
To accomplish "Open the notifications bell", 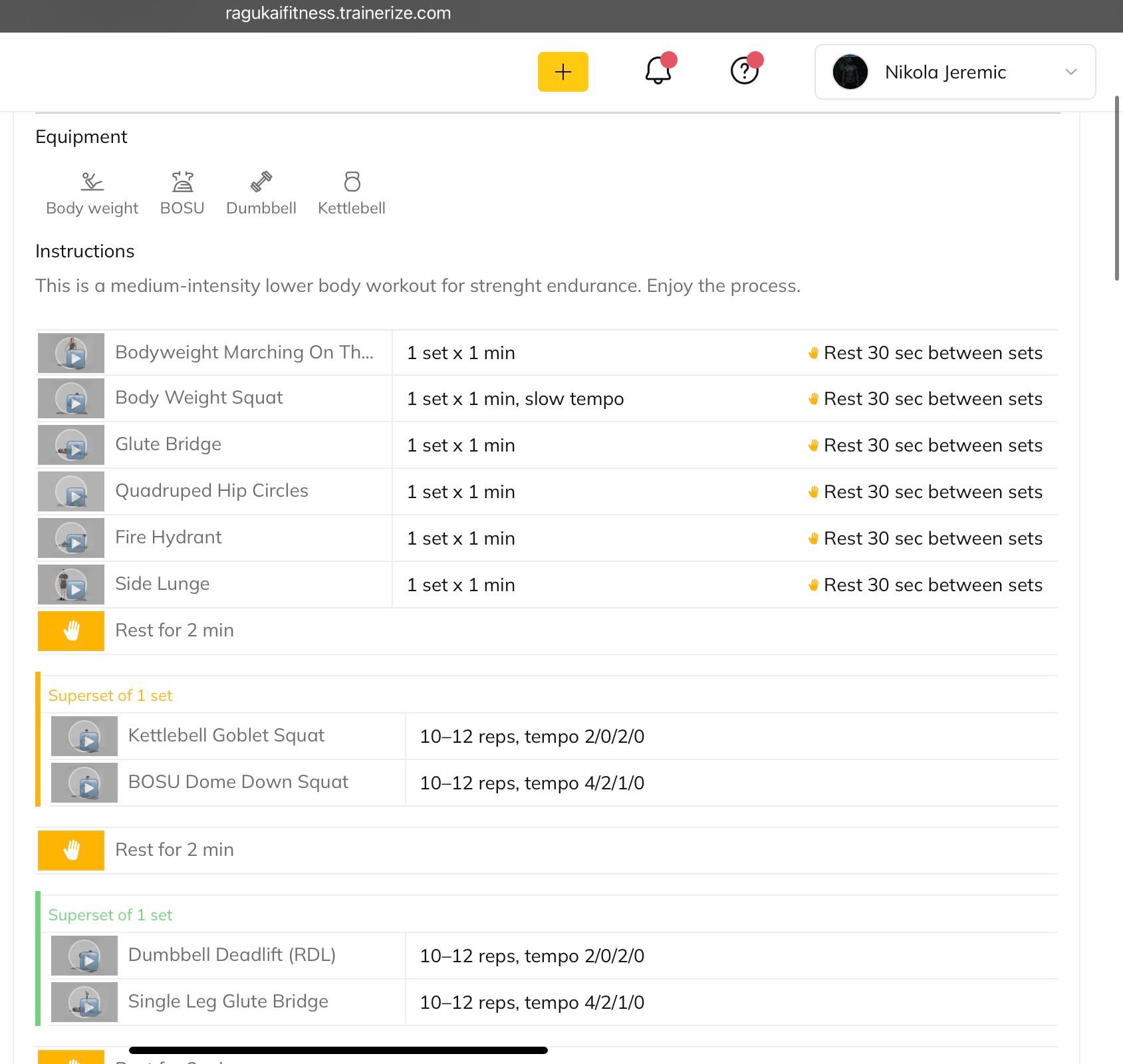I will tap(658, 70).
